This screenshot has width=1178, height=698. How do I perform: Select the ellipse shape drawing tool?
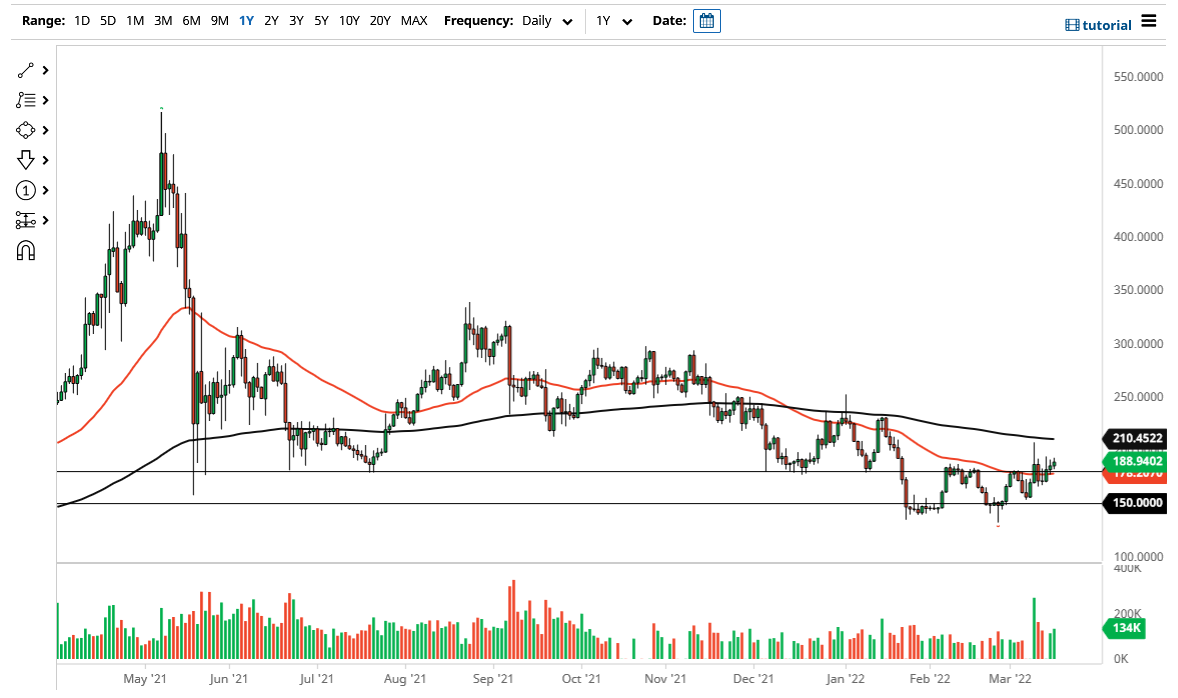(27, 130)
